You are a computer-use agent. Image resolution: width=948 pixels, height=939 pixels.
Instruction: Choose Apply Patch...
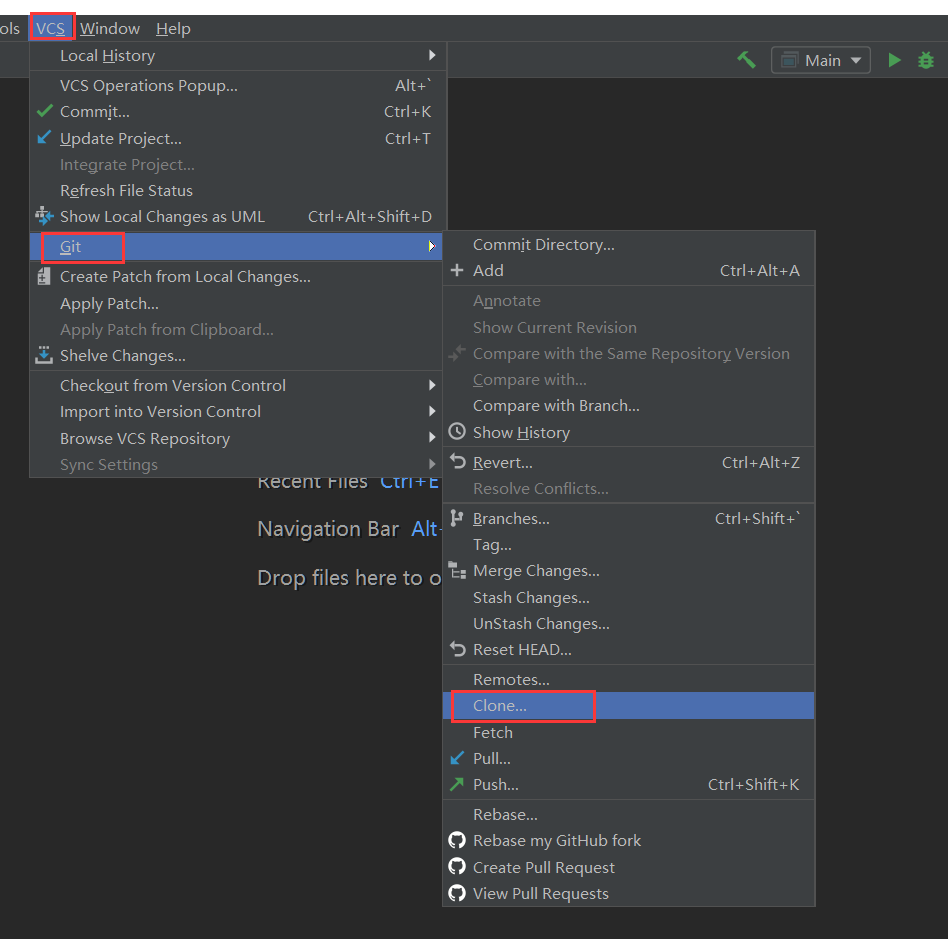pos(238,304)
